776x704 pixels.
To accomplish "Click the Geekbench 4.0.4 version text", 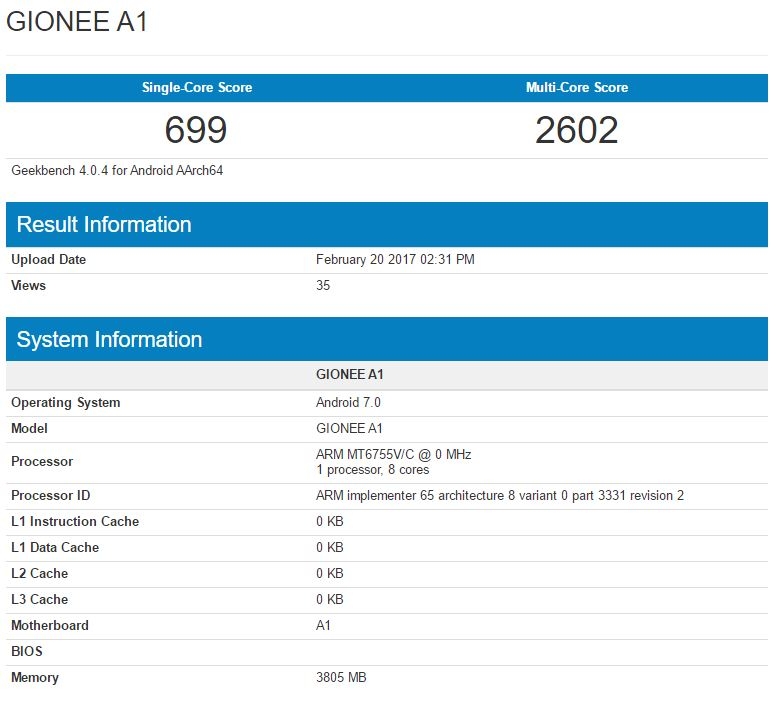I will click(117, 171).
